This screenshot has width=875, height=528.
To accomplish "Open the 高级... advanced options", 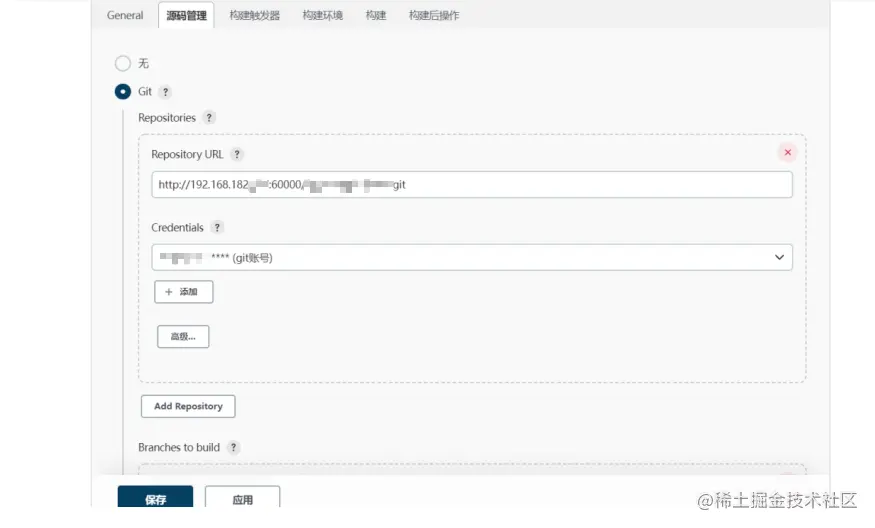I will [x=183, y=337].
